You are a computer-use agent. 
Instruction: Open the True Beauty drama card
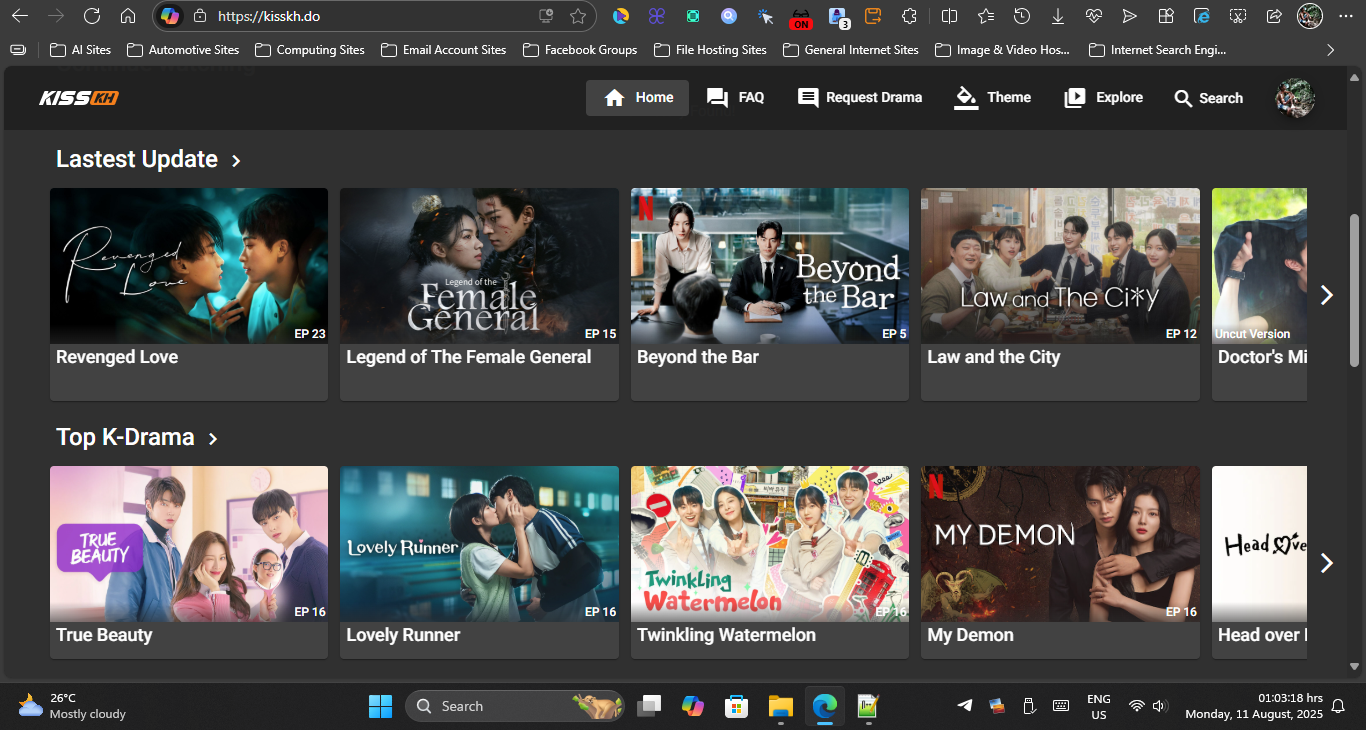click(x=189, y=562)
